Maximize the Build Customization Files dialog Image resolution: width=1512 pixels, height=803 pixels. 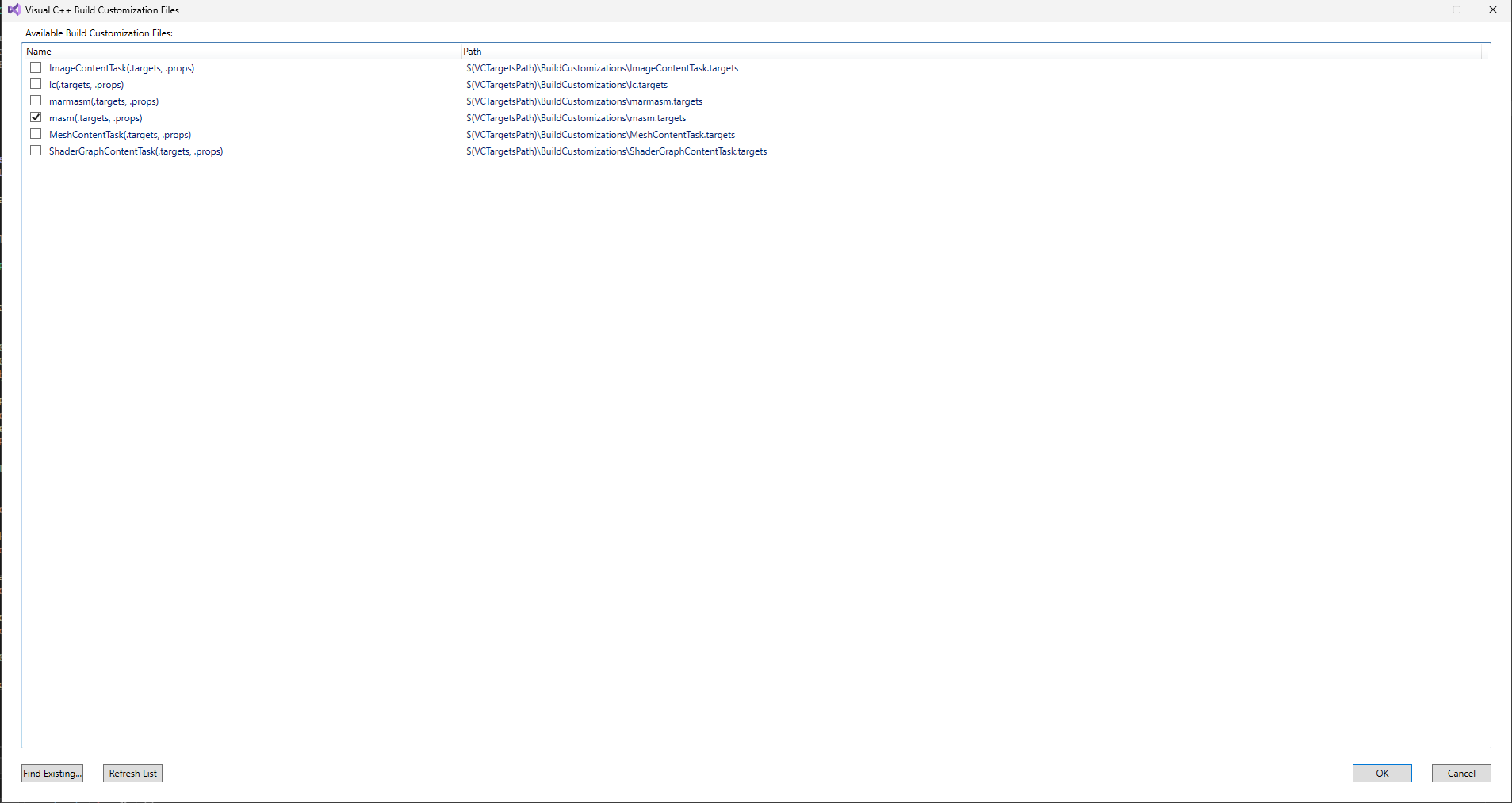(1456, 10)
